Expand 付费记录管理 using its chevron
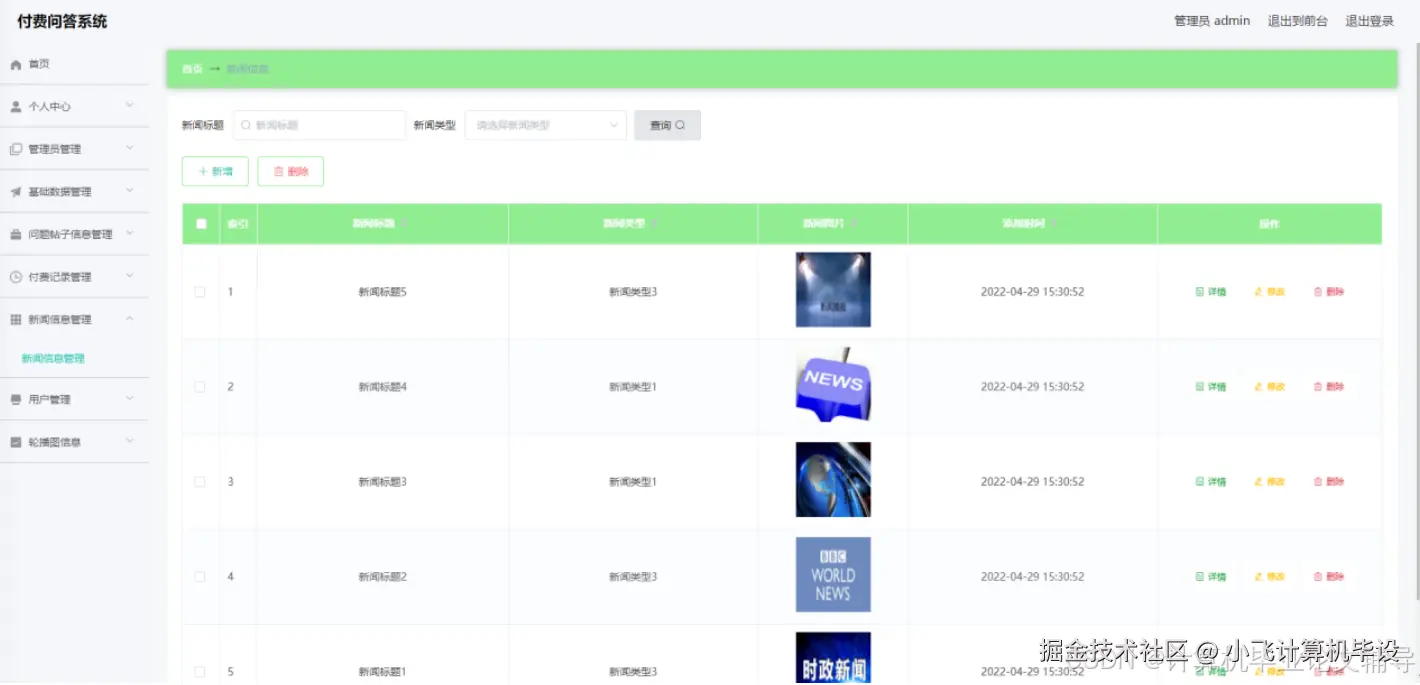The width and height of the screenshot is (1420, 685). coord(130,276)
